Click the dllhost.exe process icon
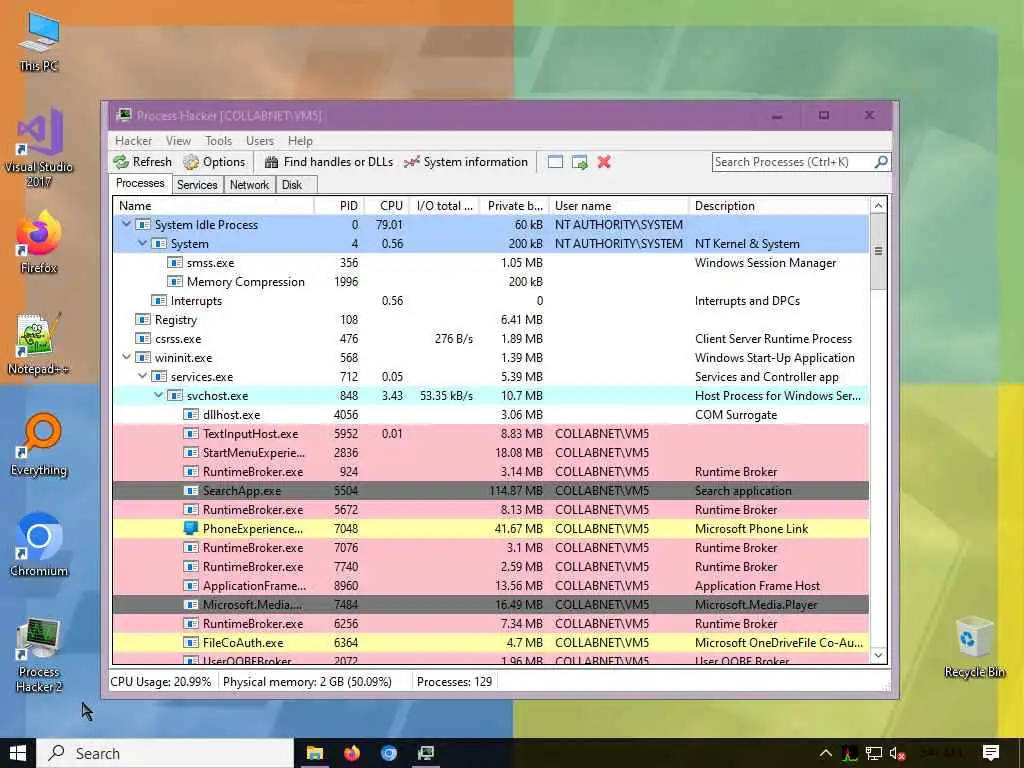The height and width of the screenshot is (768, 1024). (x=191, y=415)
